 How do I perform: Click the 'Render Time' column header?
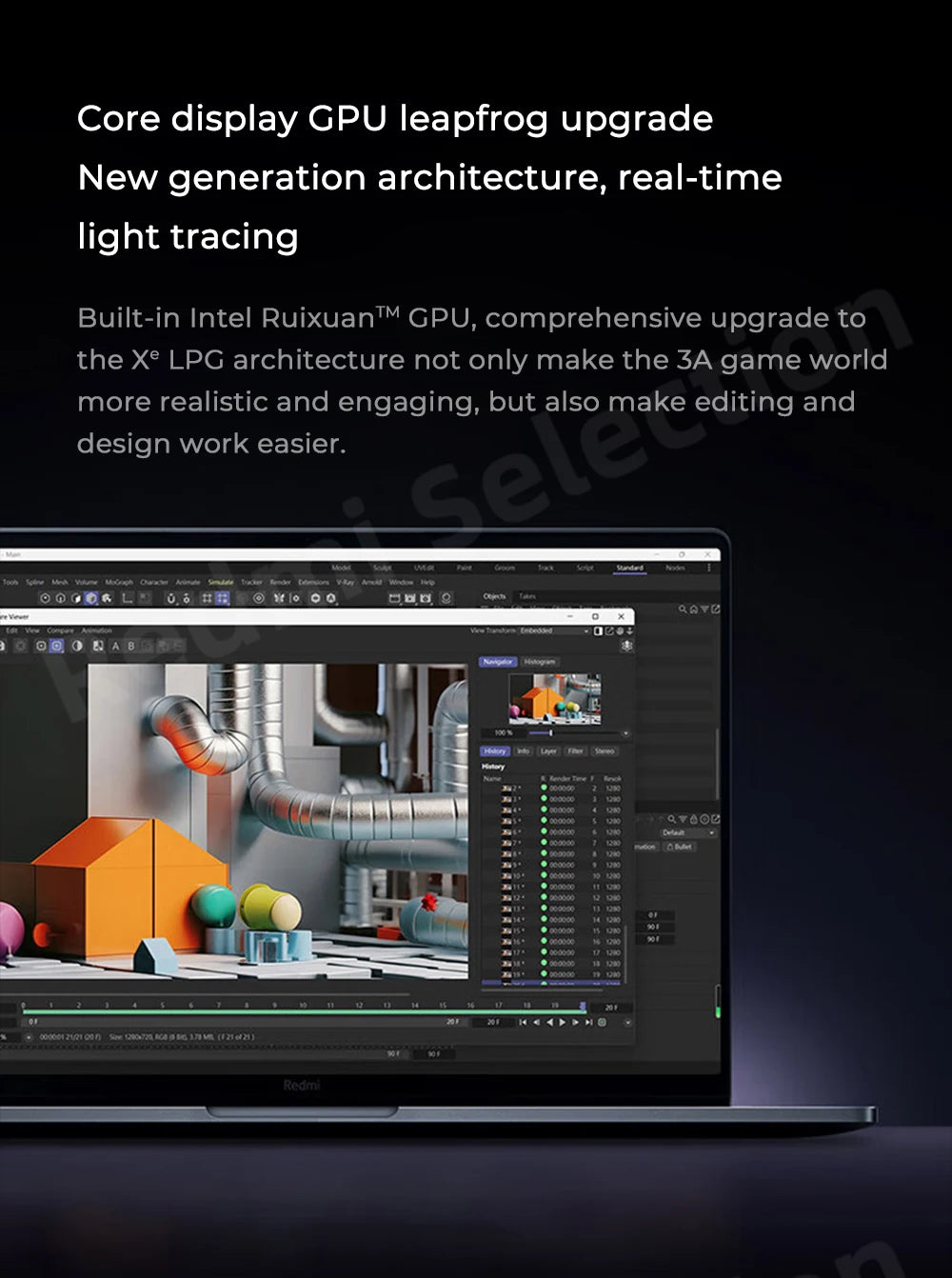click(567, 779)
